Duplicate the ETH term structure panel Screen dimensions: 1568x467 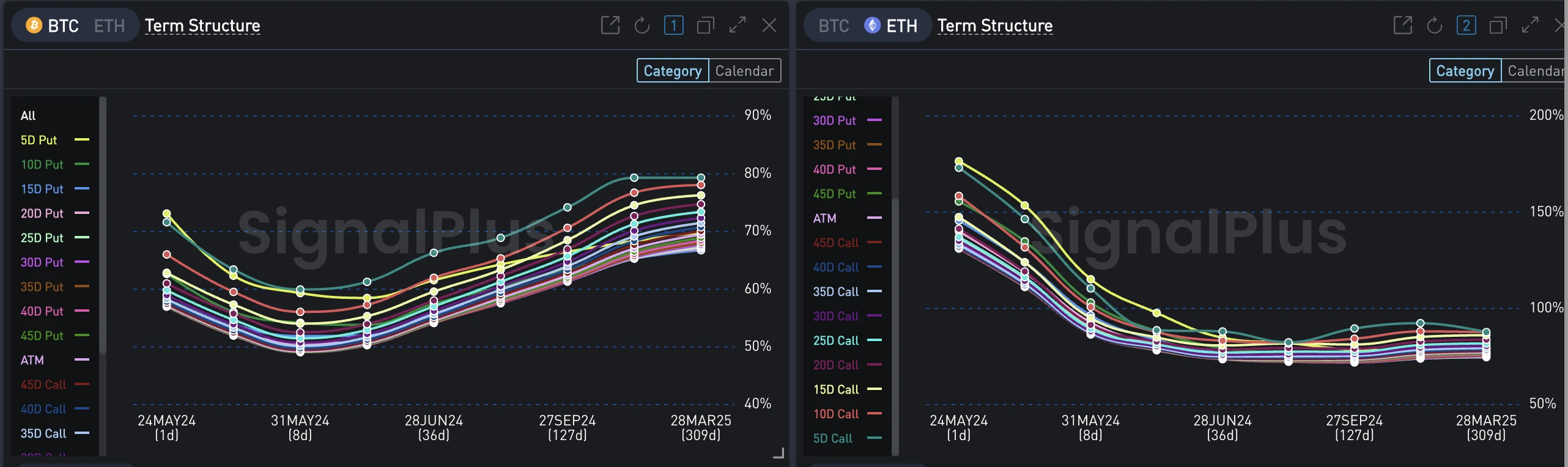pyautogui.click(x=1498, y=26)
